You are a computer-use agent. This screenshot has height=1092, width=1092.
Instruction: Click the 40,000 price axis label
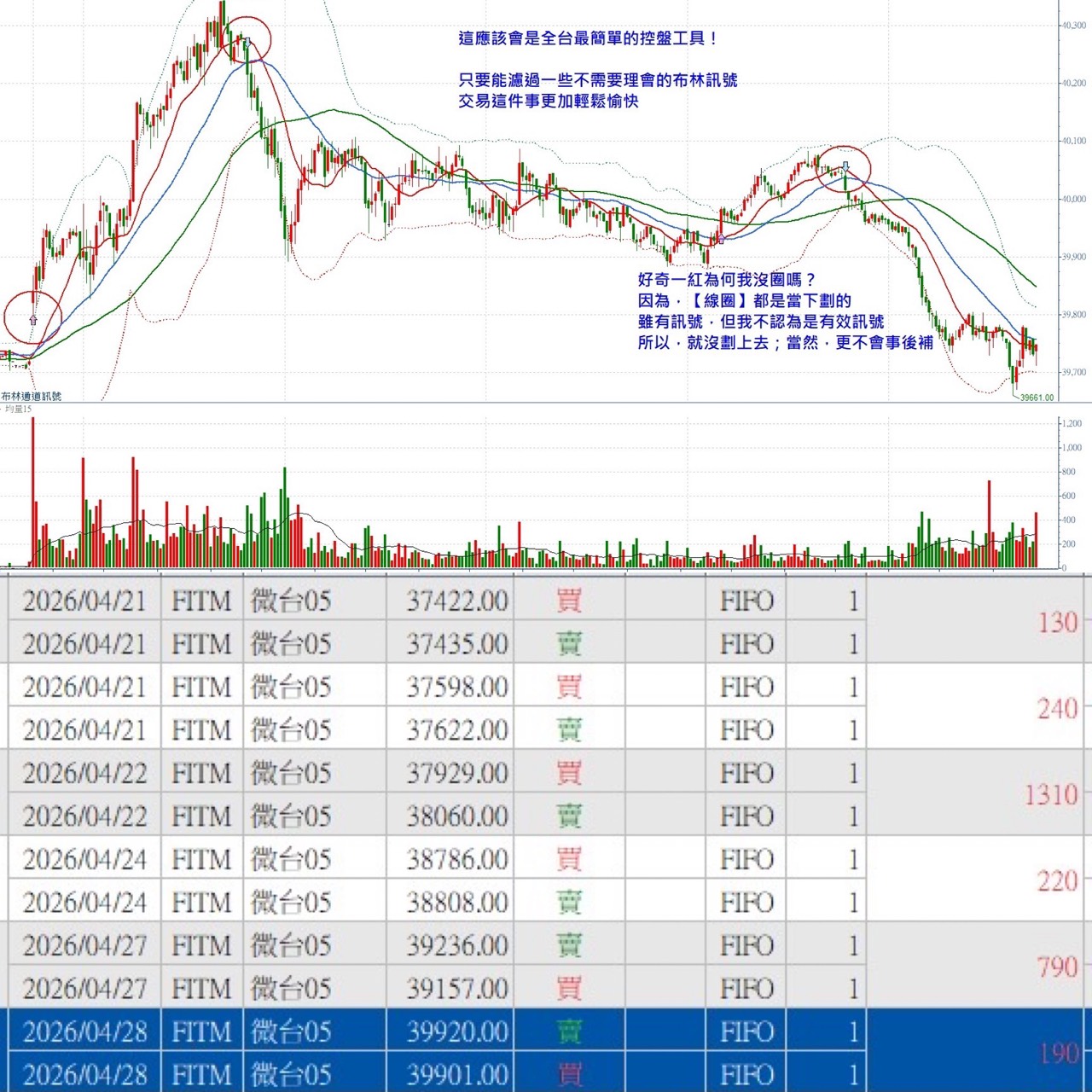click(1073, 199)
